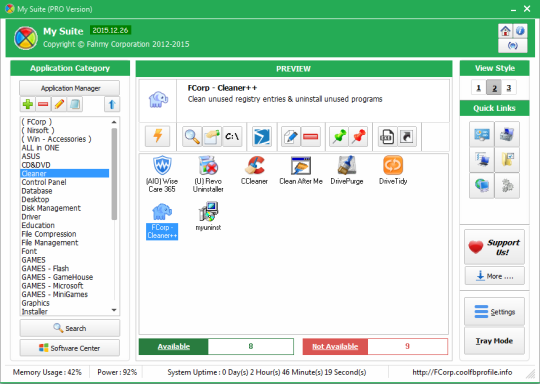Select the (AIO) Wise Care 365 icon
The image size is (540, 384).
click(x=162, y=174)
